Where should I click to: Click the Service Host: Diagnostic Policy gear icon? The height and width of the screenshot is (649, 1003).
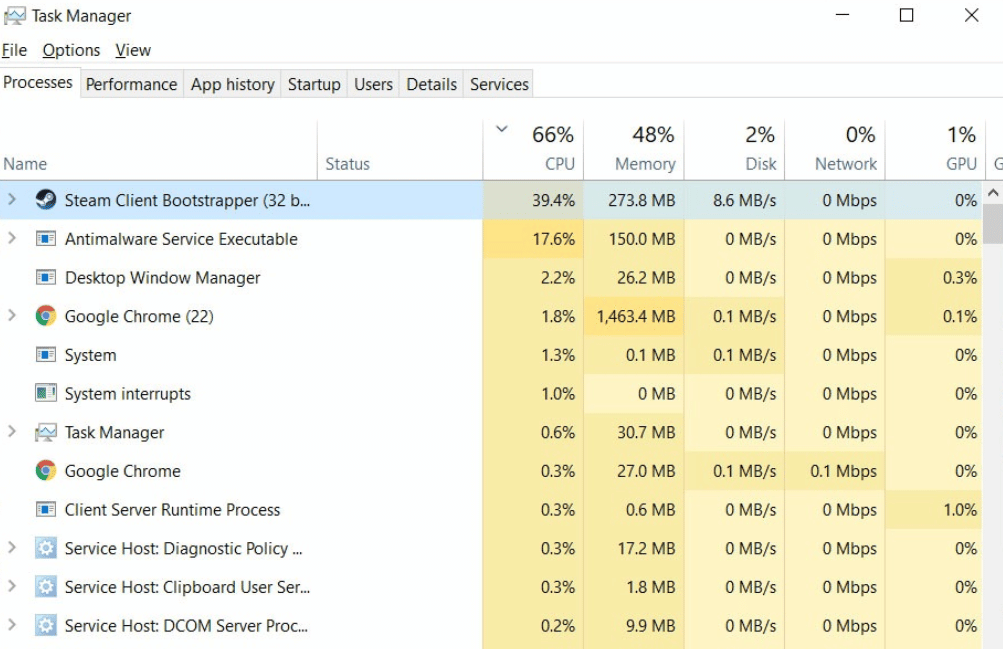[x=45, y=548]
